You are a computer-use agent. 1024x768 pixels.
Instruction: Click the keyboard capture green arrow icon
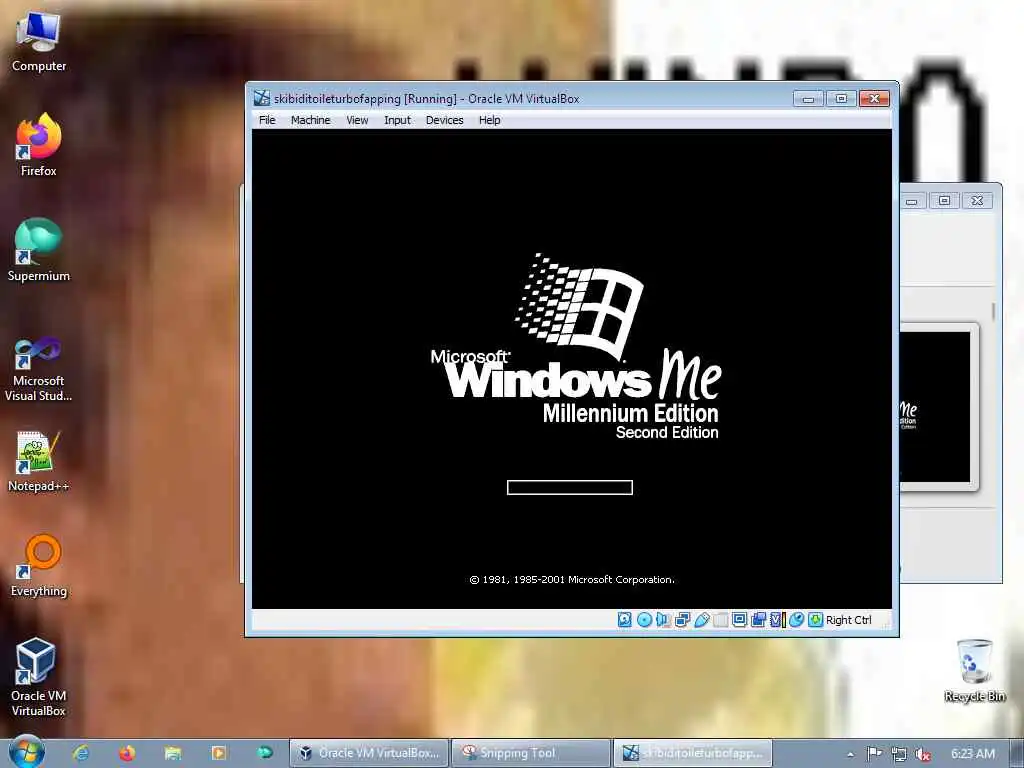point(815,620)
